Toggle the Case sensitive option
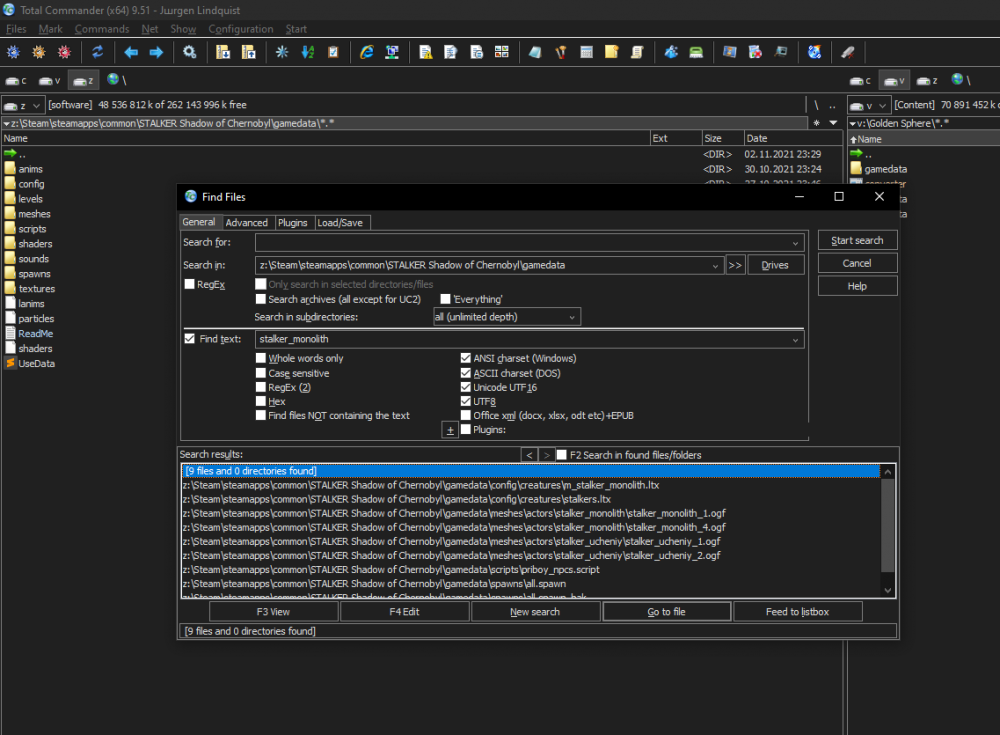 [x=261, y=373]
